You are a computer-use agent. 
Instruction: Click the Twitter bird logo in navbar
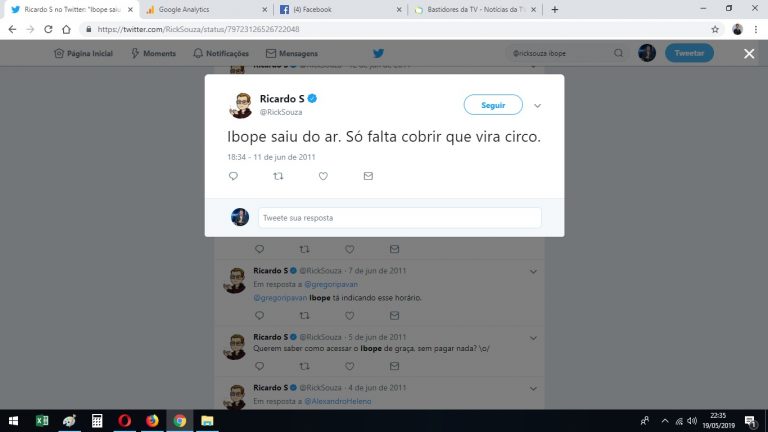378,53
